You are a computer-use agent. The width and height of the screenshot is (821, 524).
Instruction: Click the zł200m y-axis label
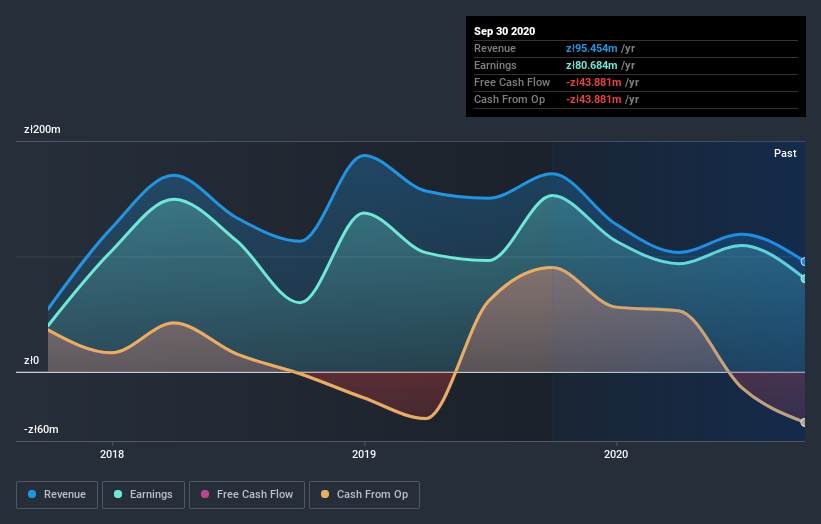pyautogui.click(x=42, y=129)
